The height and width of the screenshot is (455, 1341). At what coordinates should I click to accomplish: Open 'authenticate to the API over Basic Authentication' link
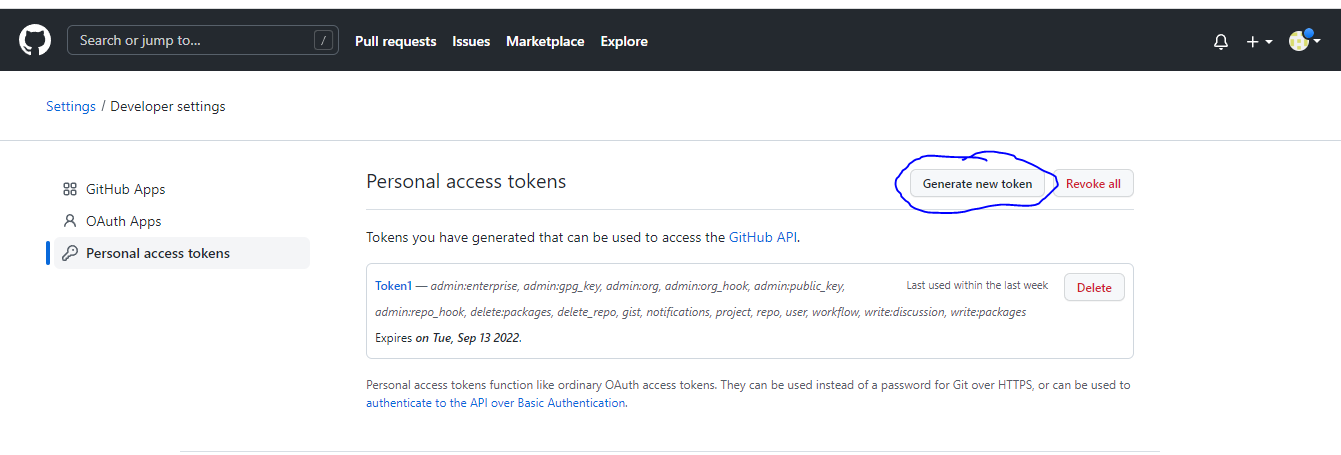496,403
